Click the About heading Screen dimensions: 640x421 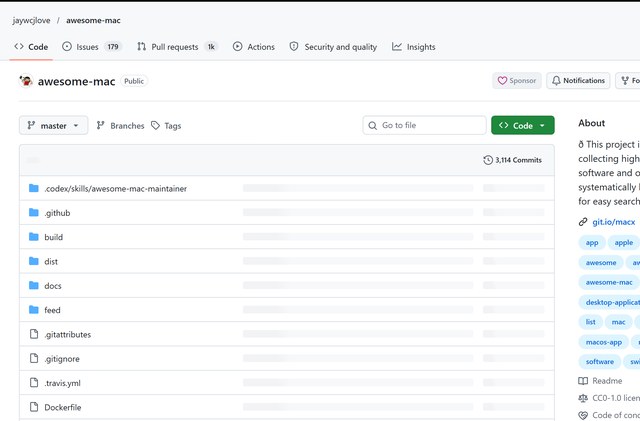click(591, 123)
